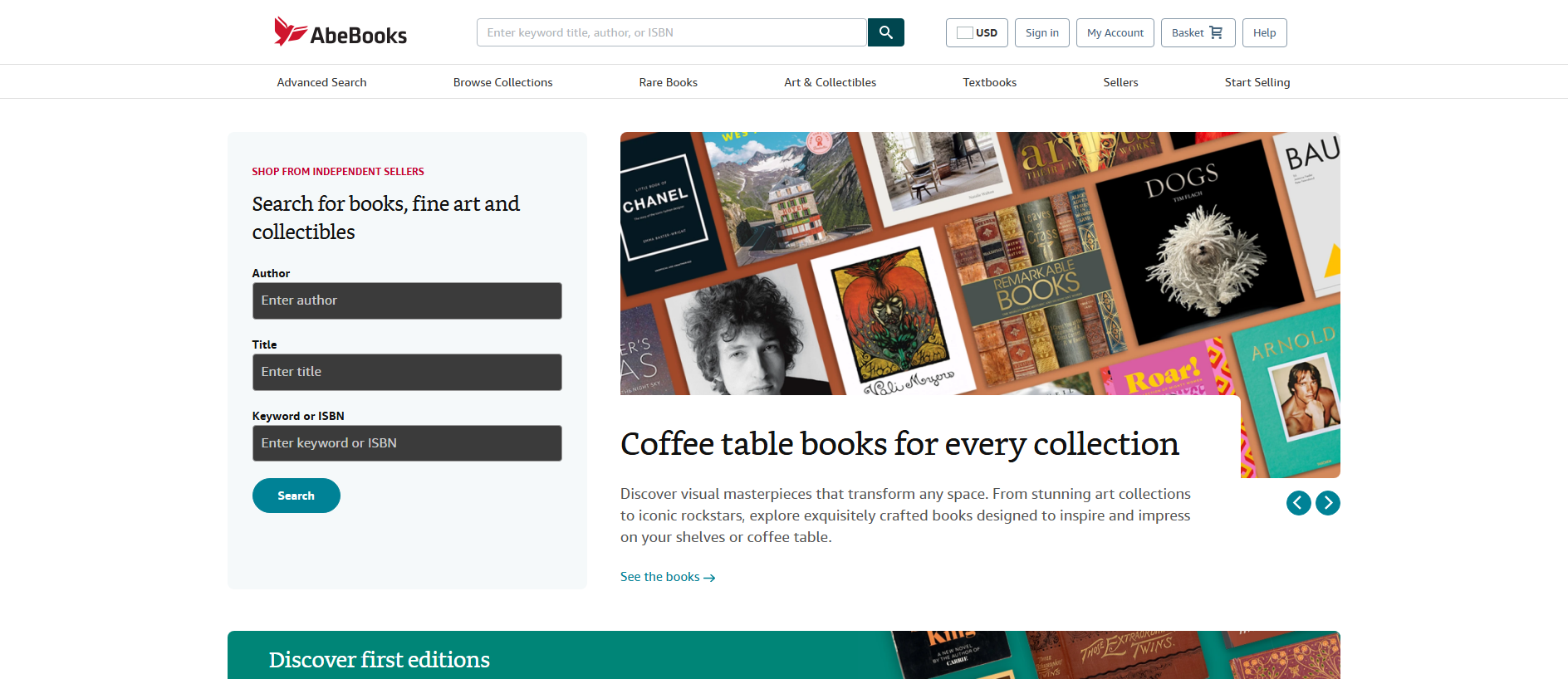The image size is (1568, 679).
Task: Open Advanced Search
Action: pos(321,82)
